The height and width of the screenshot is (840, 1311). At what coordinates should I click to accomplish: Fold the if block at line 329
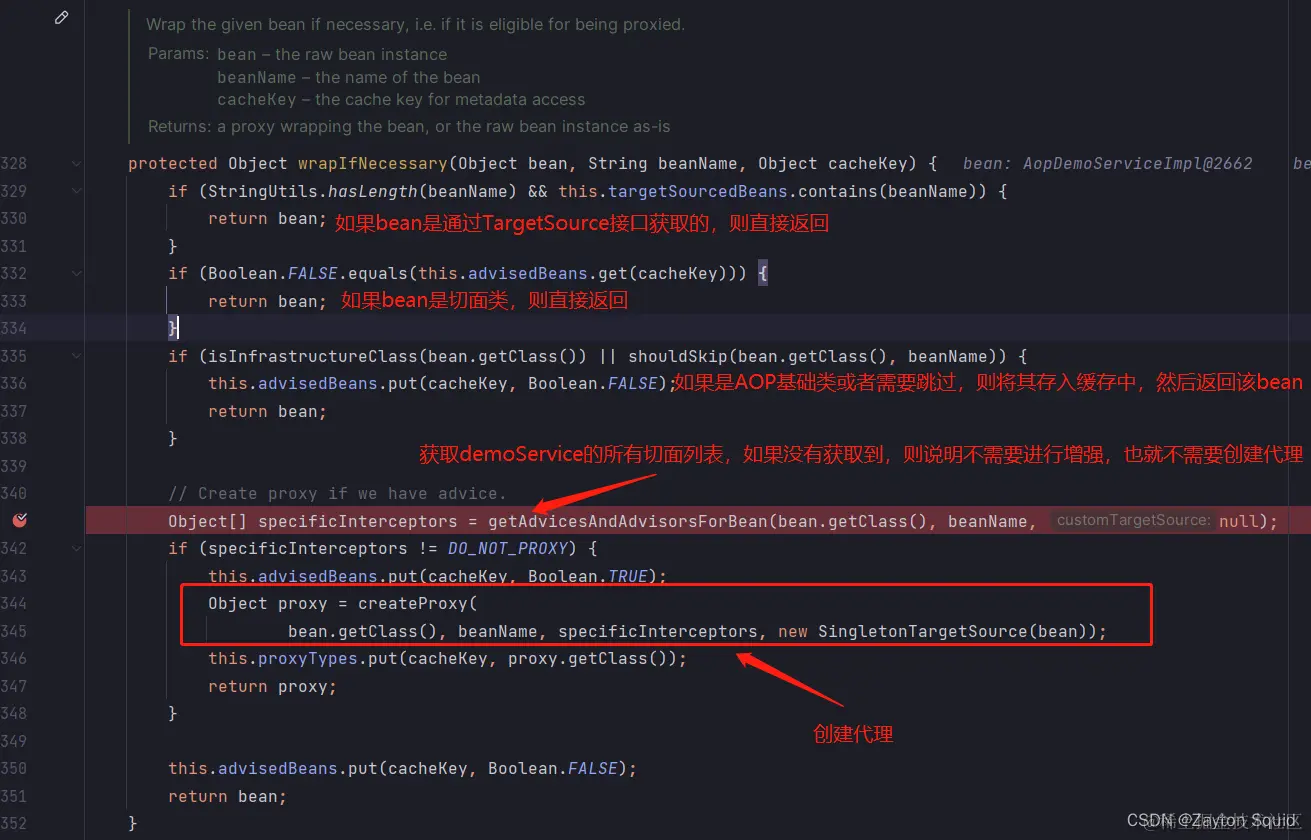77,191
